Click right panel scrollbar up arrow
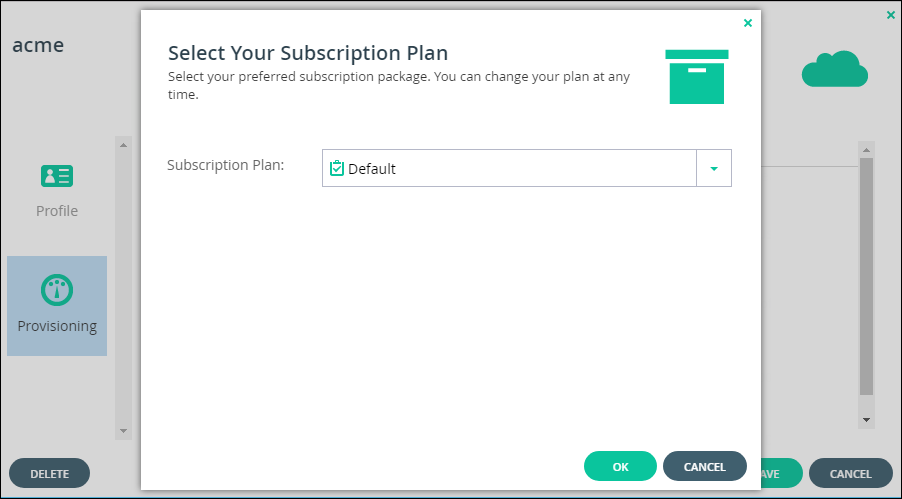Screen dimensions: 902x499 [x=866, y=150]
